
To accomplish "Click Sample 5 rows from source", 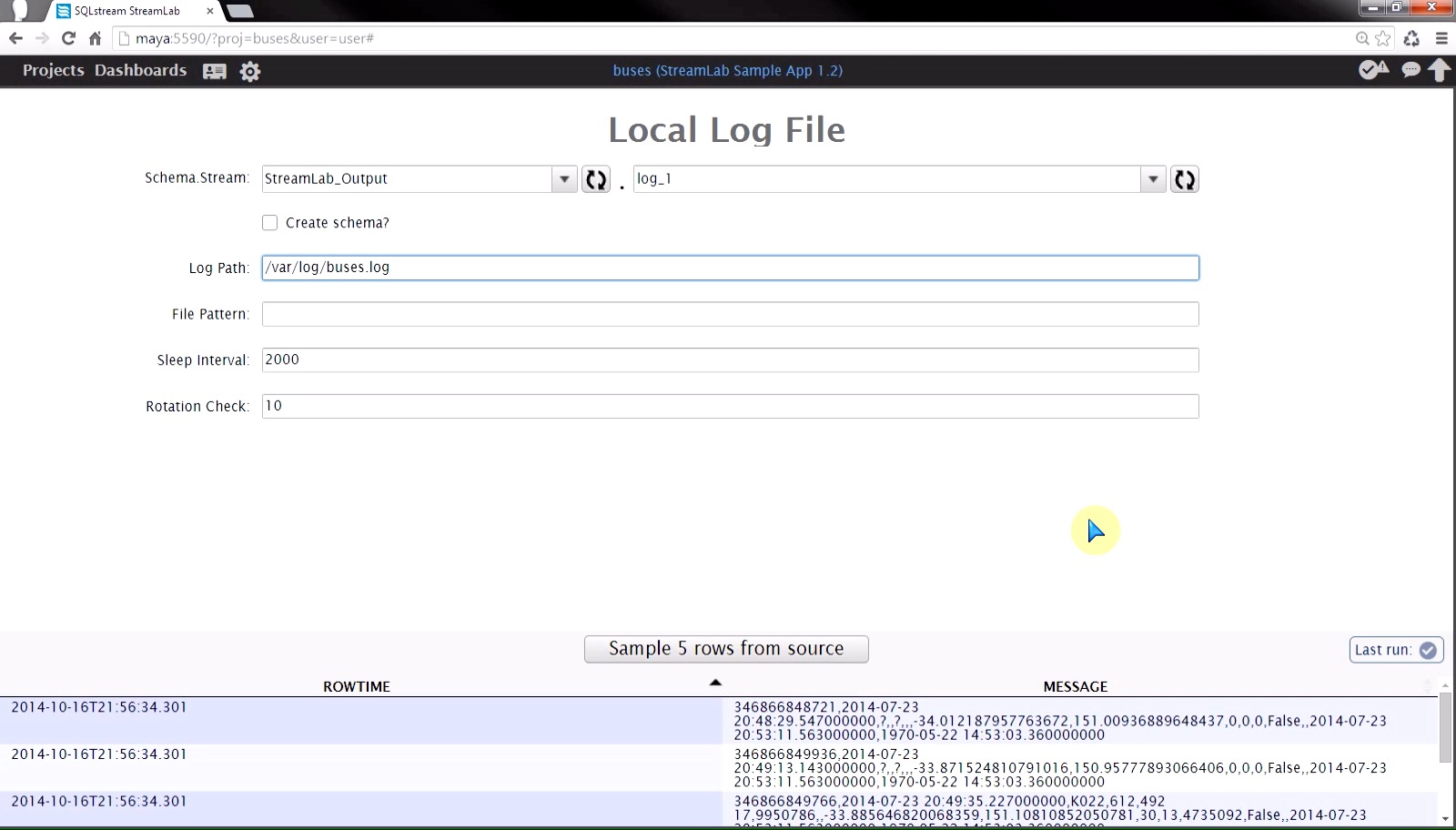I will point(726,649).
